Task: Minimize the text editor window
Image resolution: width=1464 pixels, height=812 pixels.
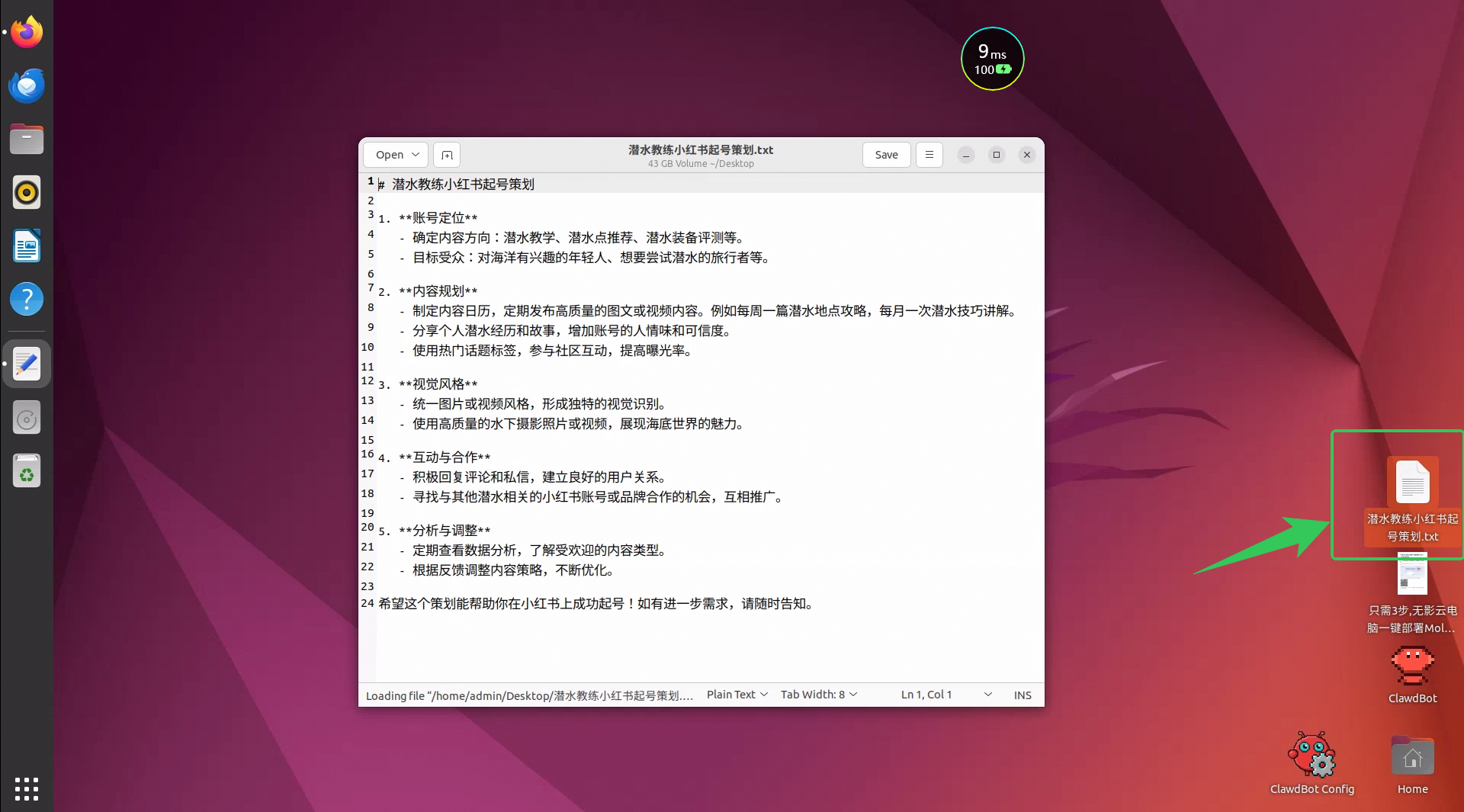Action: coord(966,155)
